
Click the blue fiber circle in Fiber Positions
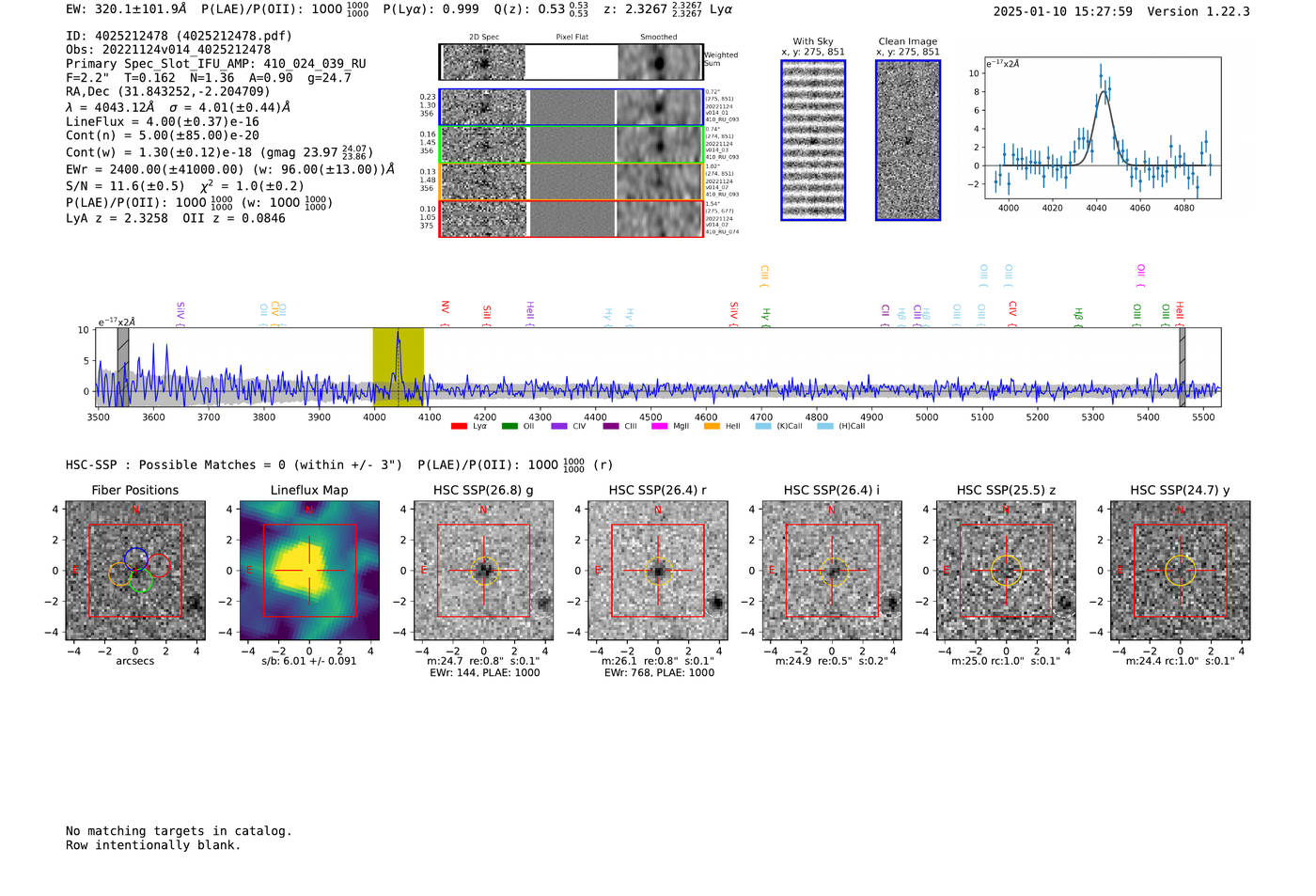(x=135, y=558)
